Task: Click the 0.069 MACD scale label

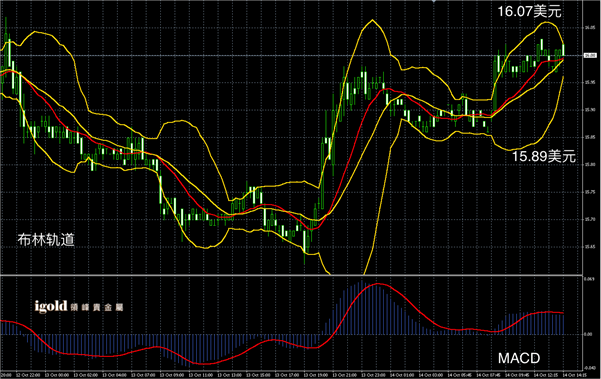Action: point(589,279)
